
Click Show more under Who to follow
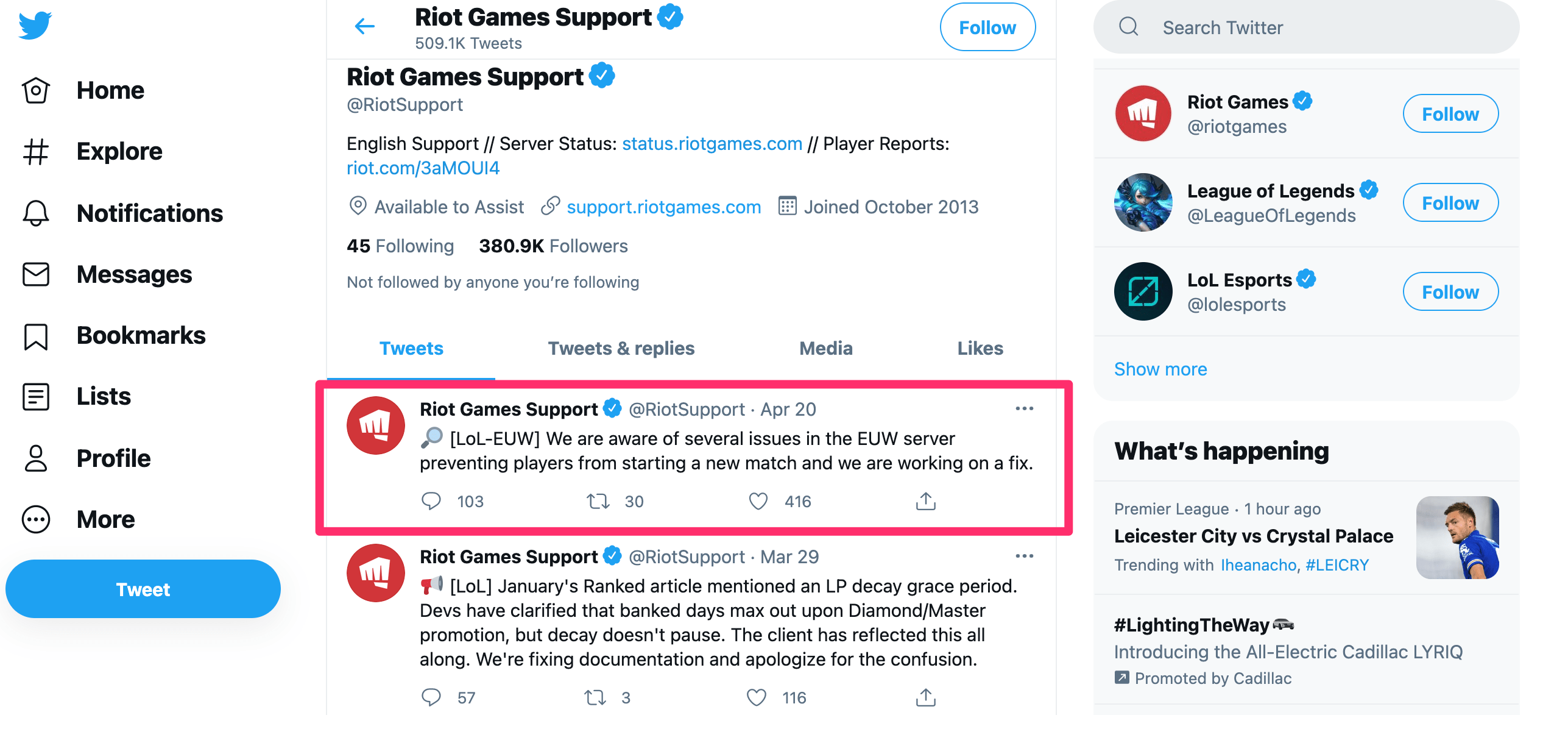point(1160,368)
